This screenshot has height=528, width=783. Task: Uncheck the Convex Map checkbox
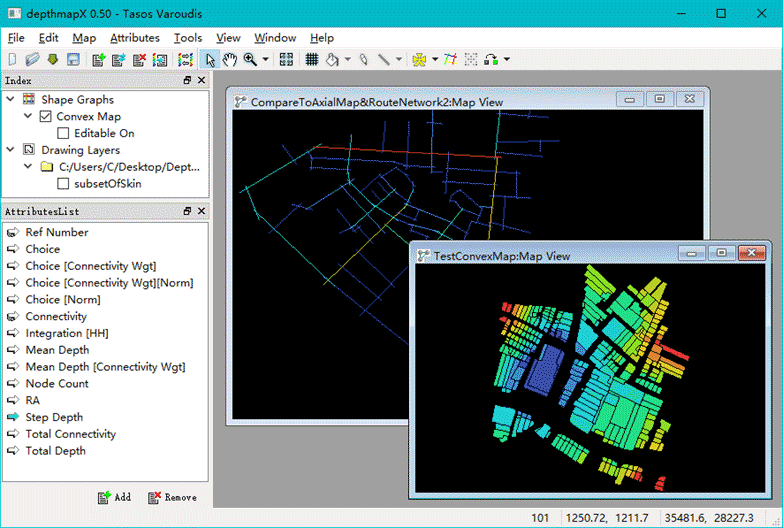[45, 116]
